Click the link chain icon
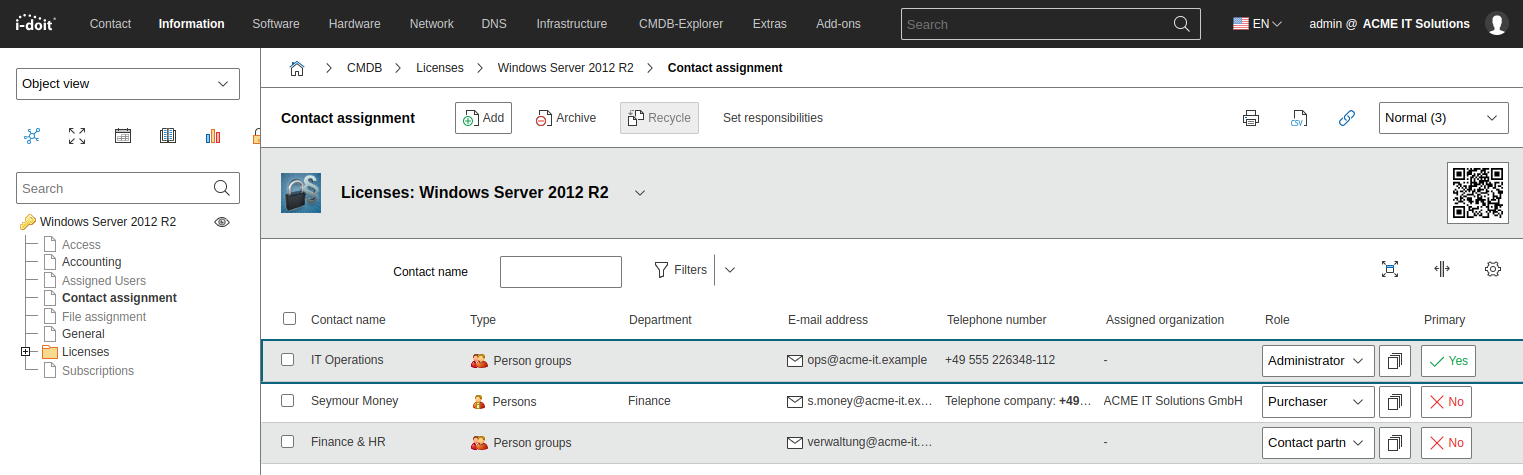The width and height of the screenshot is (1523, 475). 1347,118
